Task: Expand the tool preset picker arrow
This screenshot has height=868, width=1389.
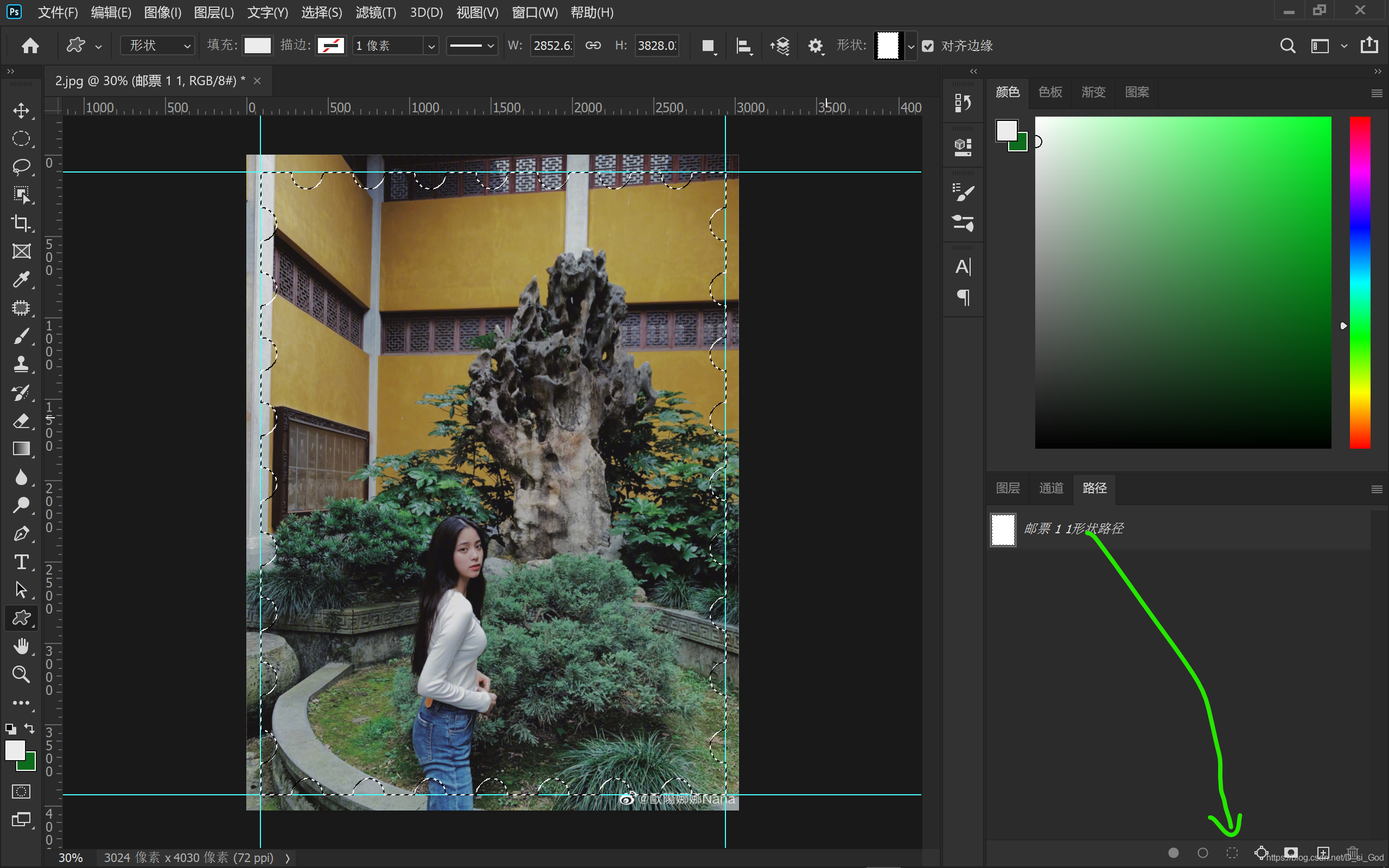Action: (x=99, y=47)
